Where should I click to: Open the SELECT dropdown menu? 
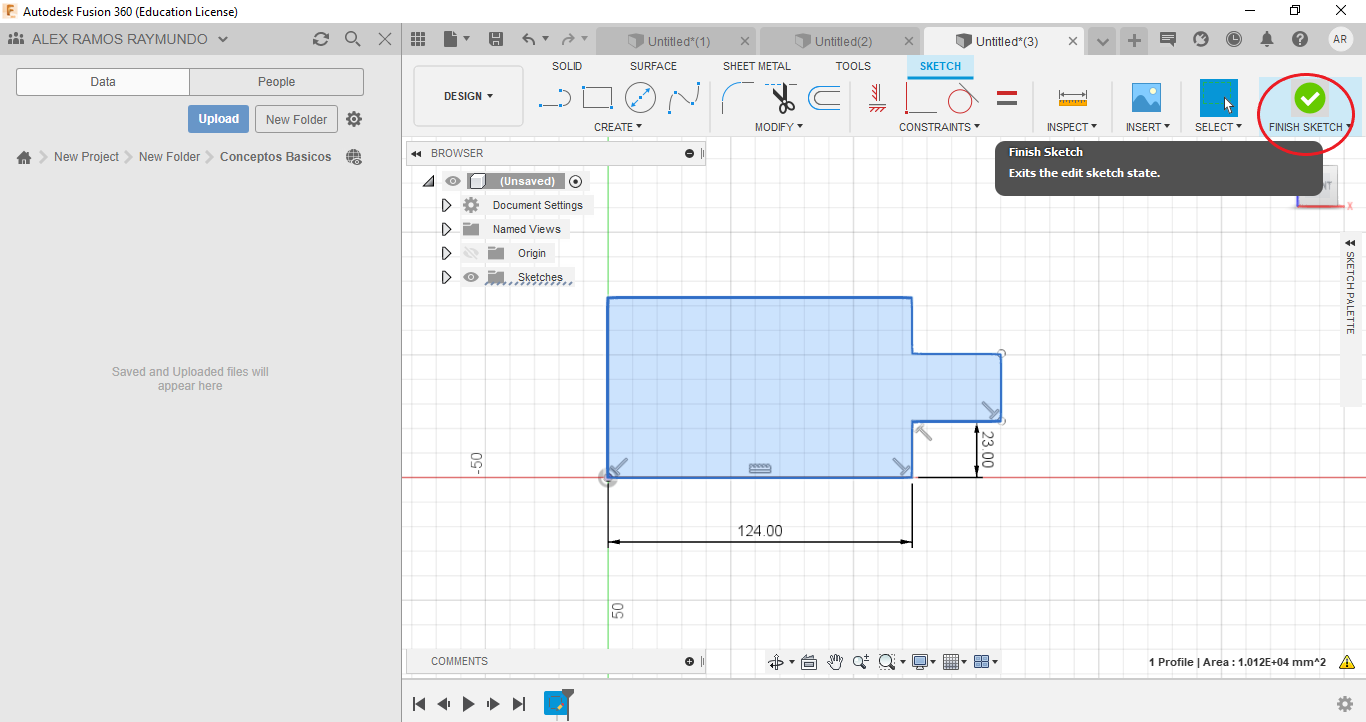point(1218,127)
